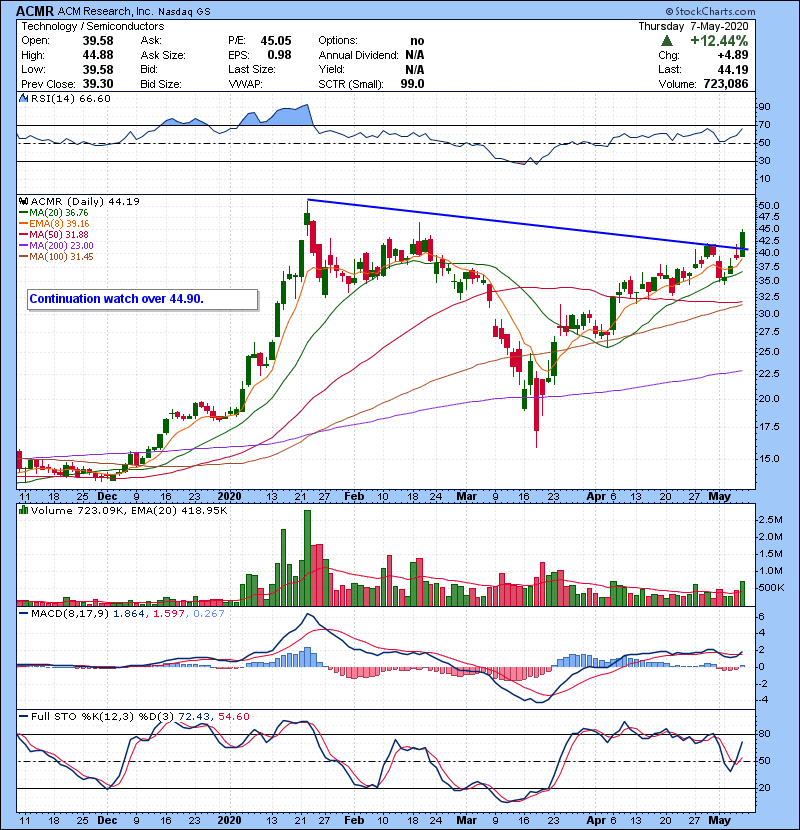
Task: Click the MA(50) 31.88 legend entry
Action: coord(54,234)
